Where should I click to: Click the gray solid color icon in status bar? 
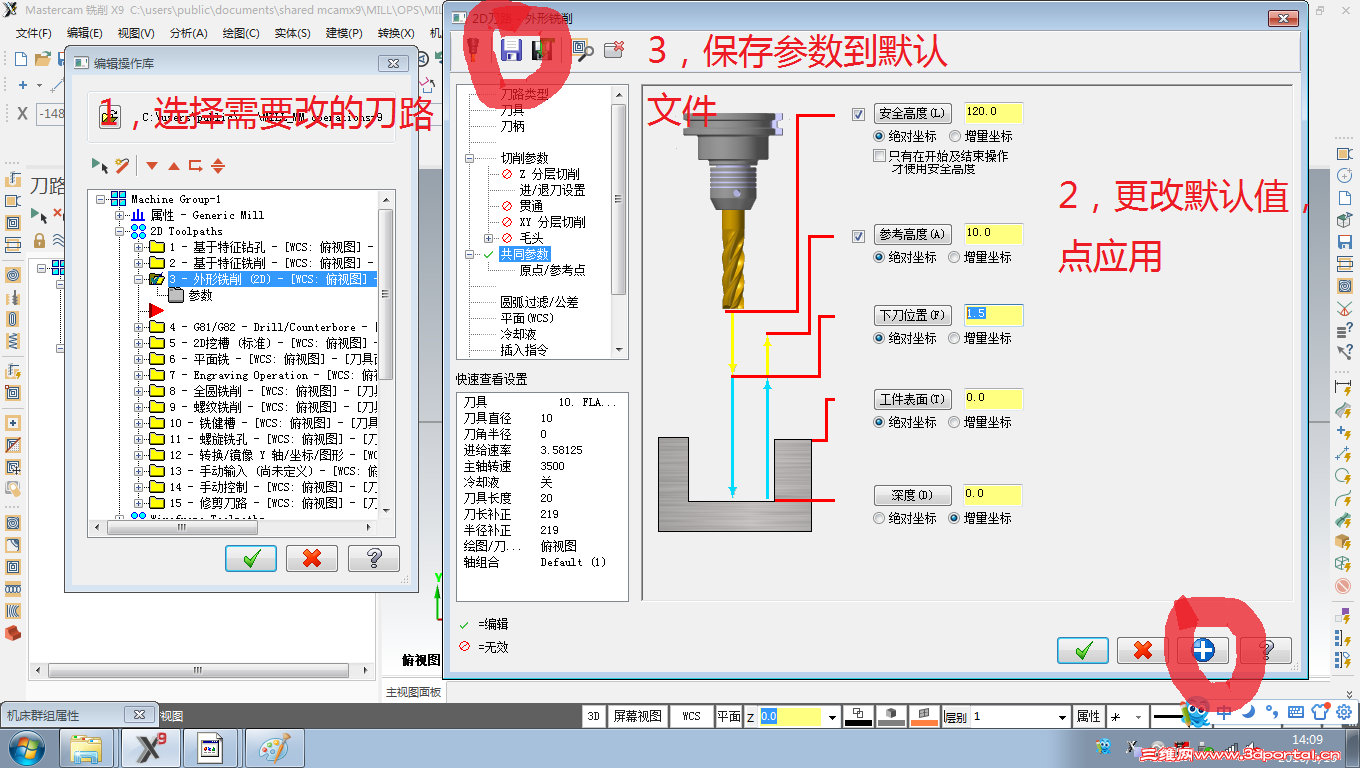pos(891,716)
